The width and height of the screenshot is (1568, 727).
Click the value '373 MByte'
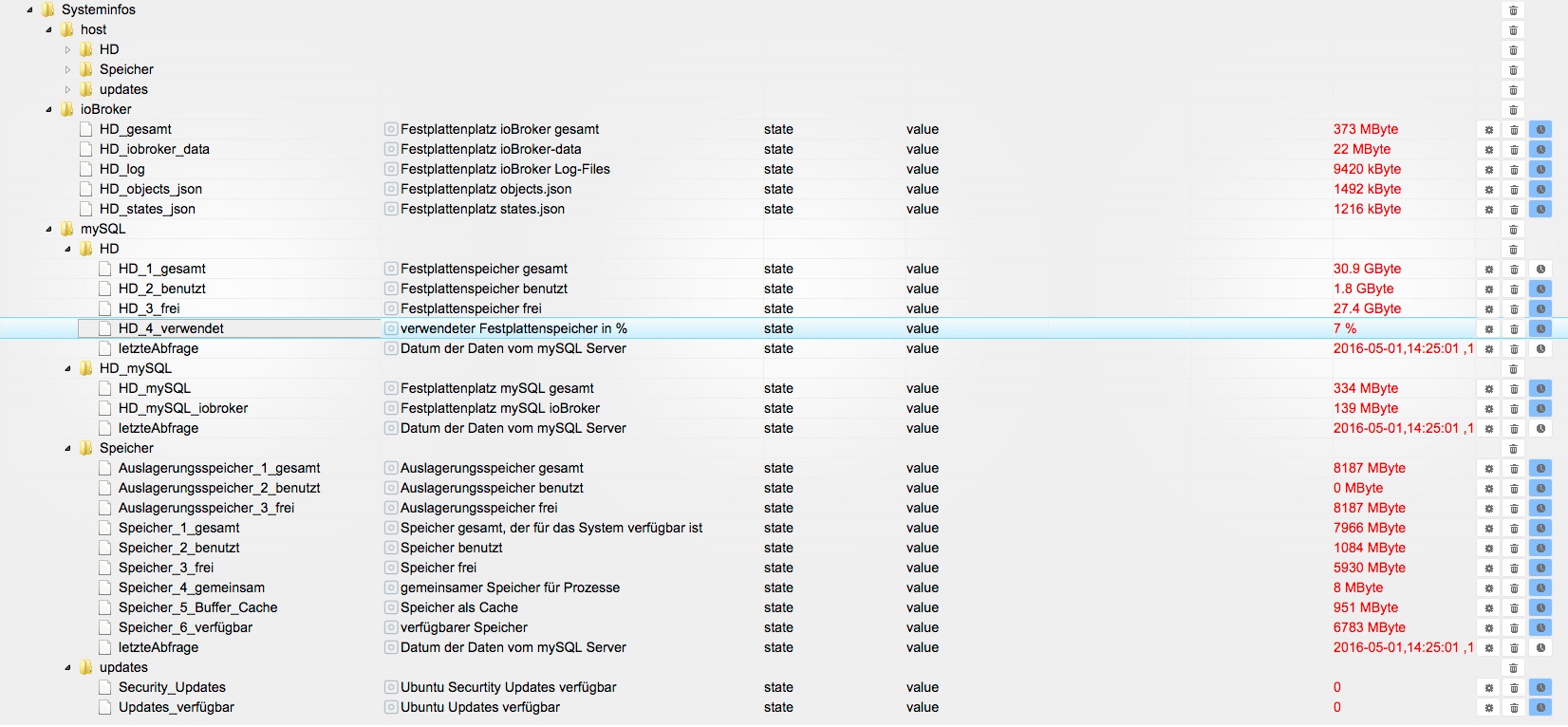tap(1366, 129)
